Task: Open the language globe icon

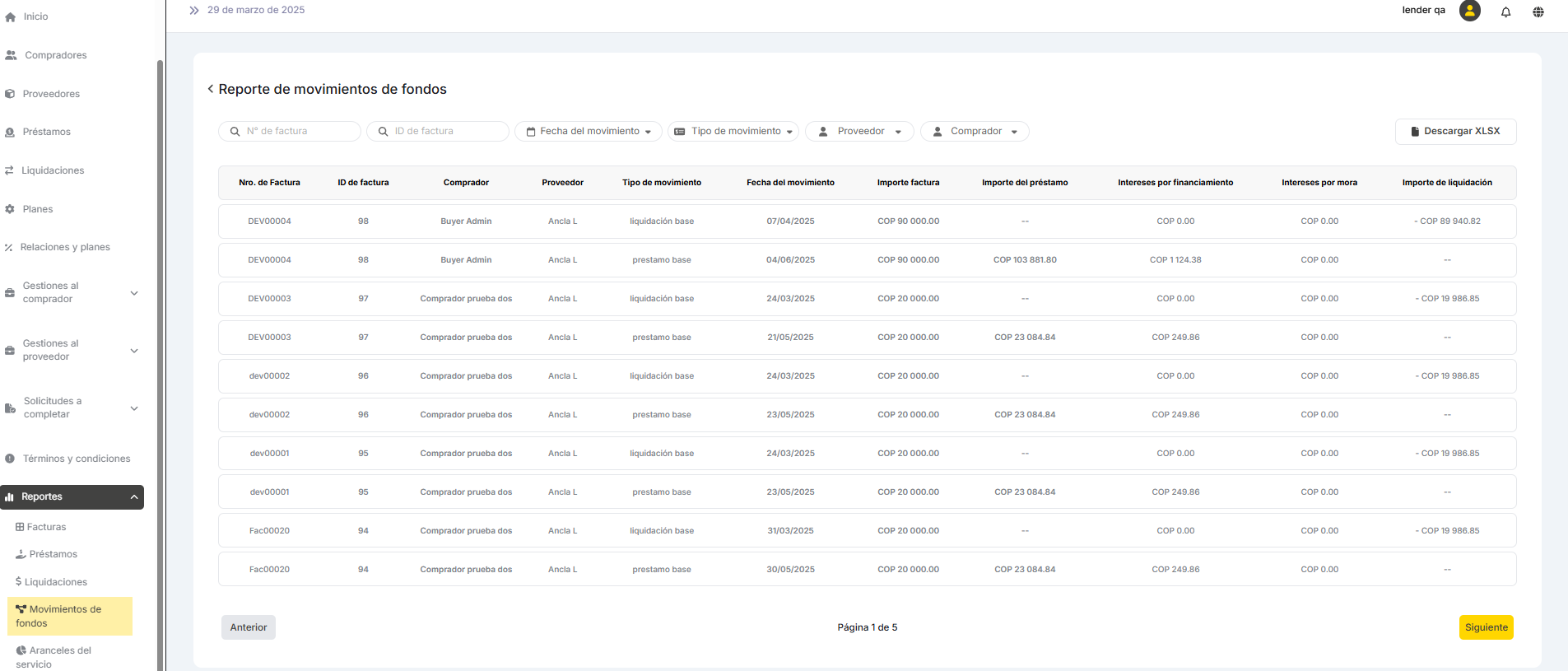Action: click(x=1538, y=12)
